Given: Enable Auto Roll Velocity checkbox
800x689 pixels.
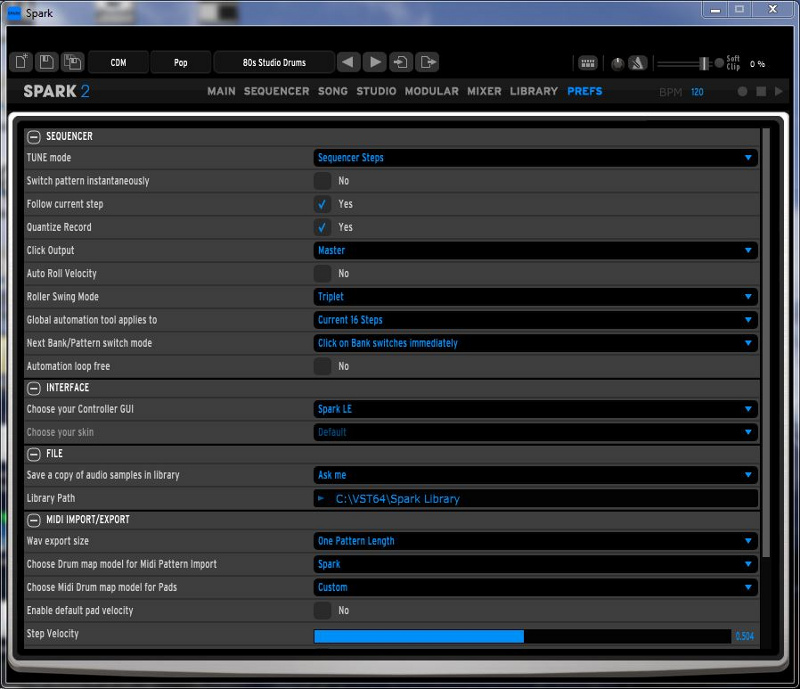Looking at the screenshot, I should (322, 274).
